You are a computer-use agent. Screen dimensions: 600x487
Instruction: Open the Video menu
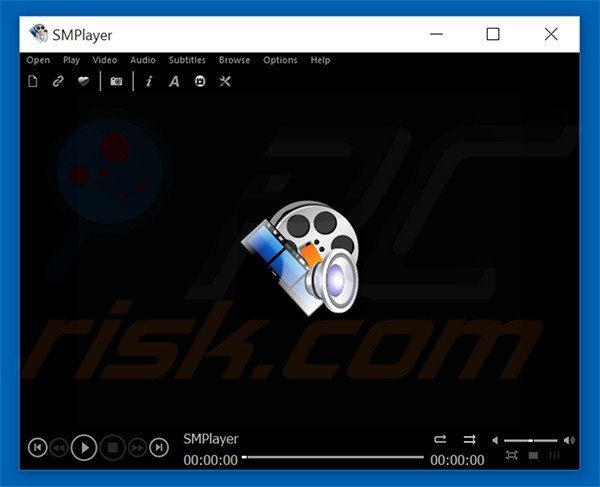point(105,60)
